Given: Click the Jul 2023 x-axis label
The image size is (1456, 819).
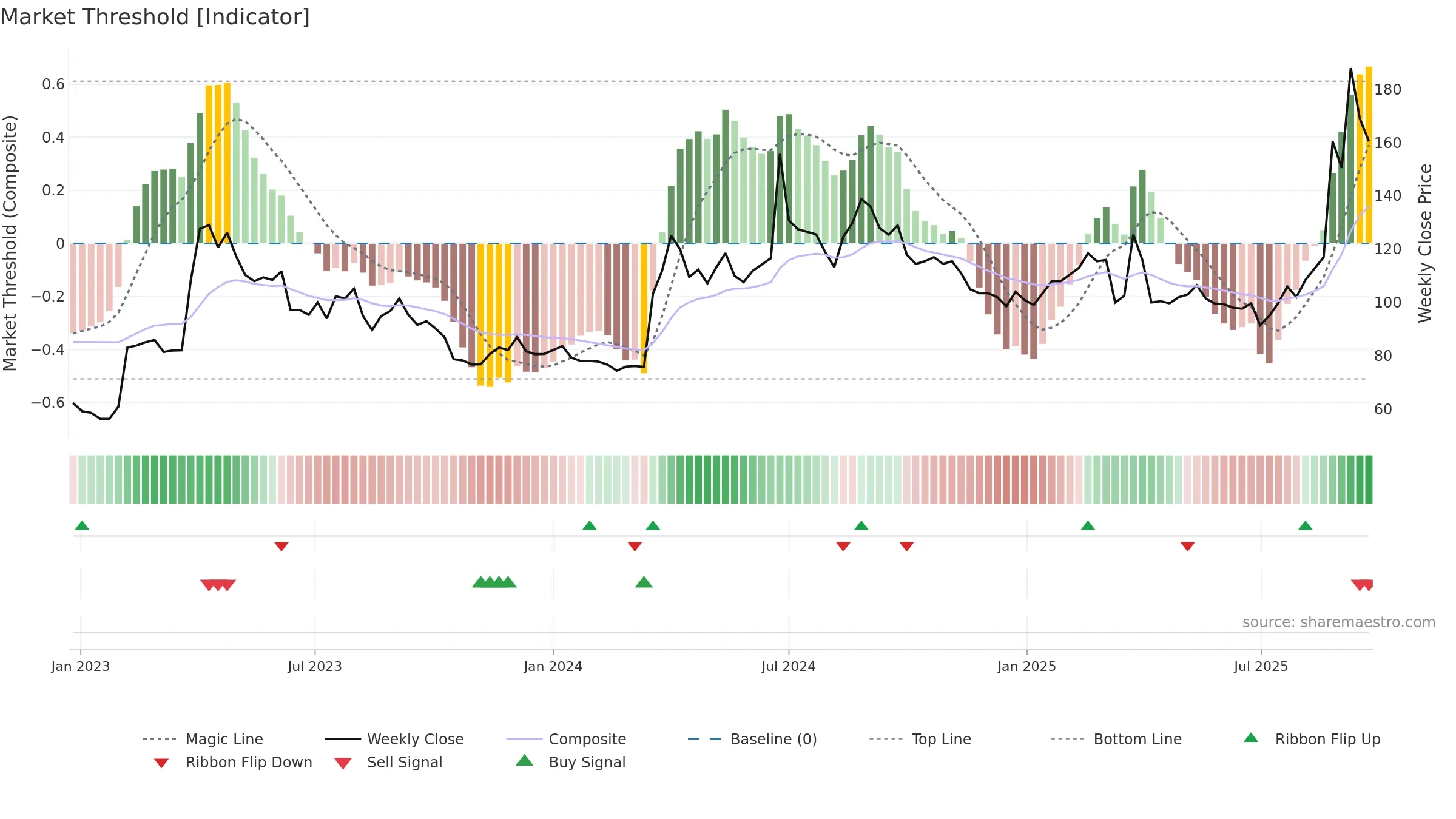Looking at the screenshot, I should [x=315, y=666].
